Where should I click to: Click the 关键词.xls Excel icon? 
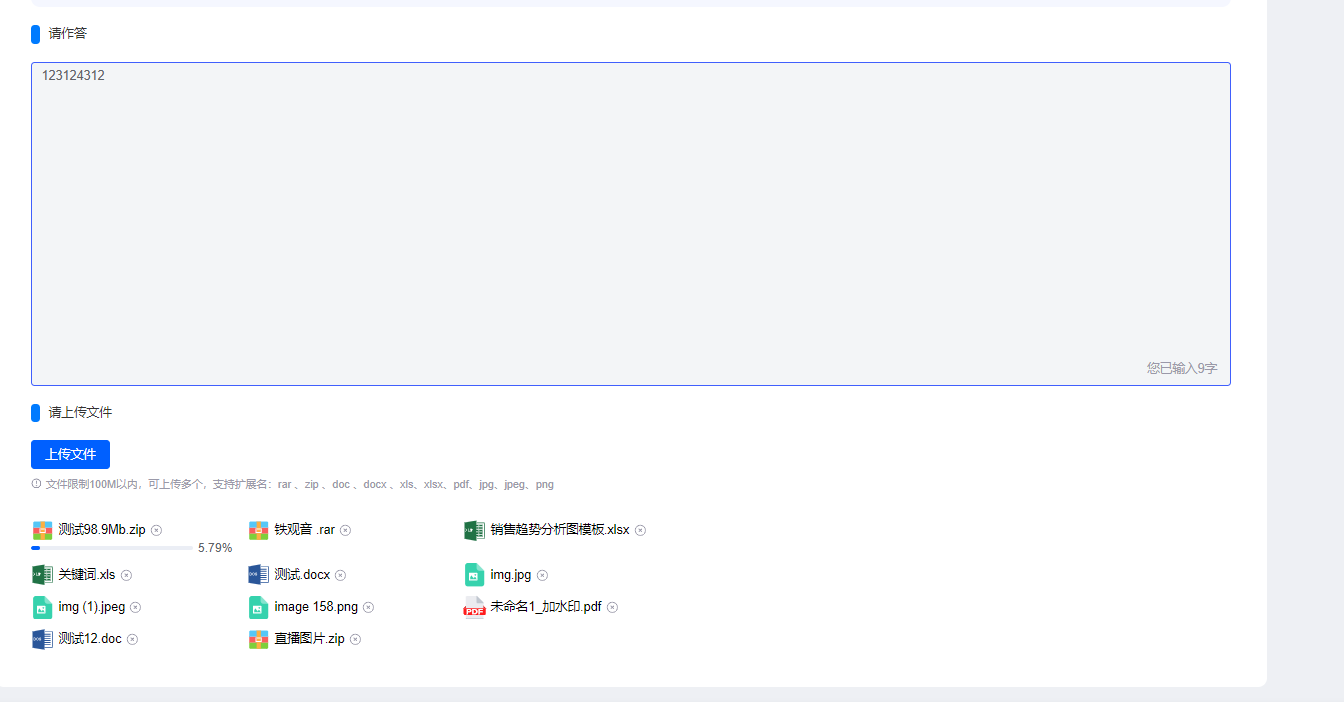pyautogui.click(x=42, y=575)
